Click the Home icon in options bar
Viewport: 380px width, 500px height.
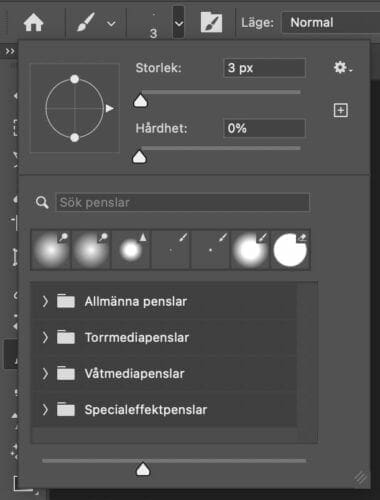pyautogui.click(x=33, y=23)
